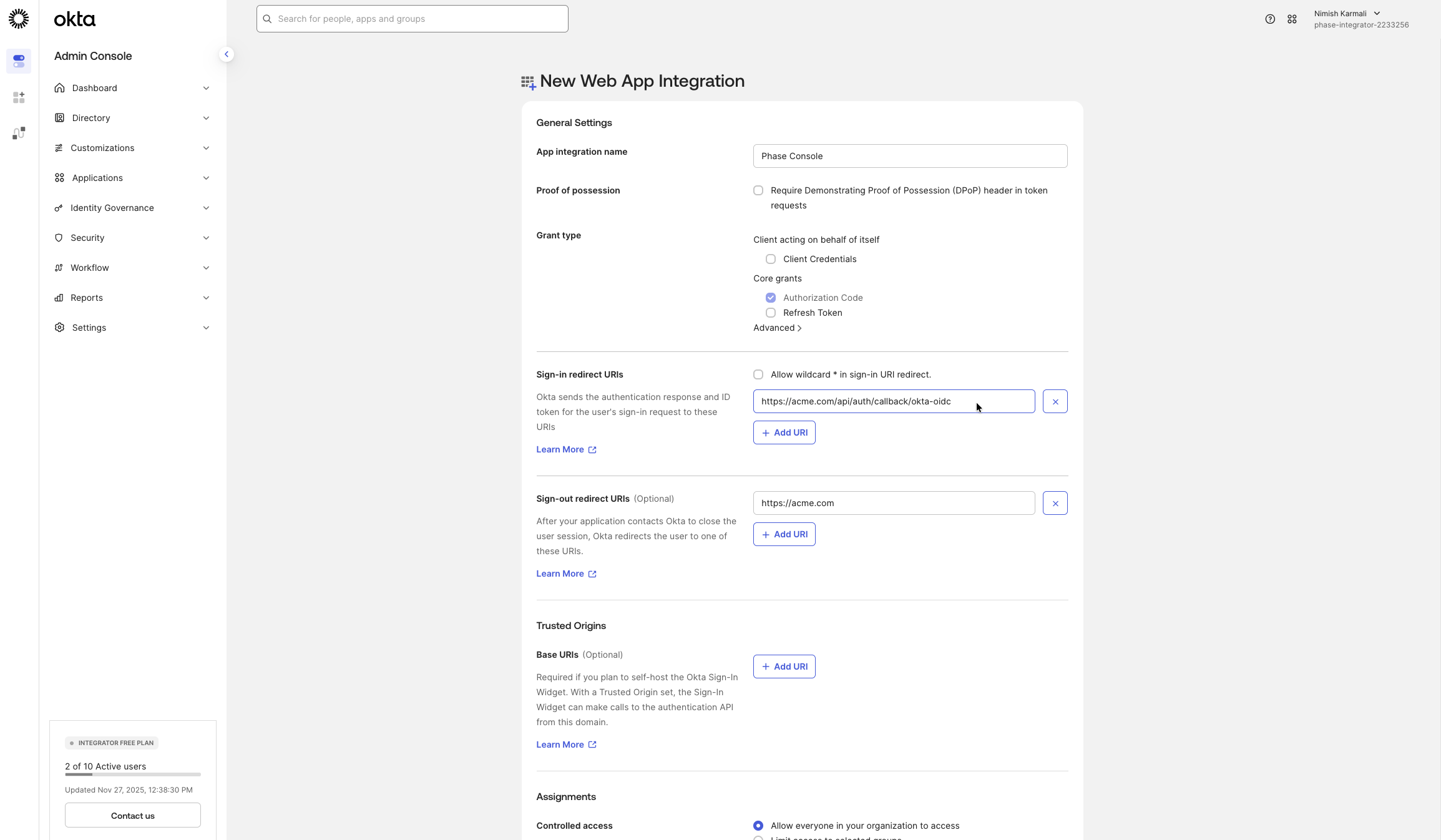Open the Dashboard menu item

pos(132,88)
